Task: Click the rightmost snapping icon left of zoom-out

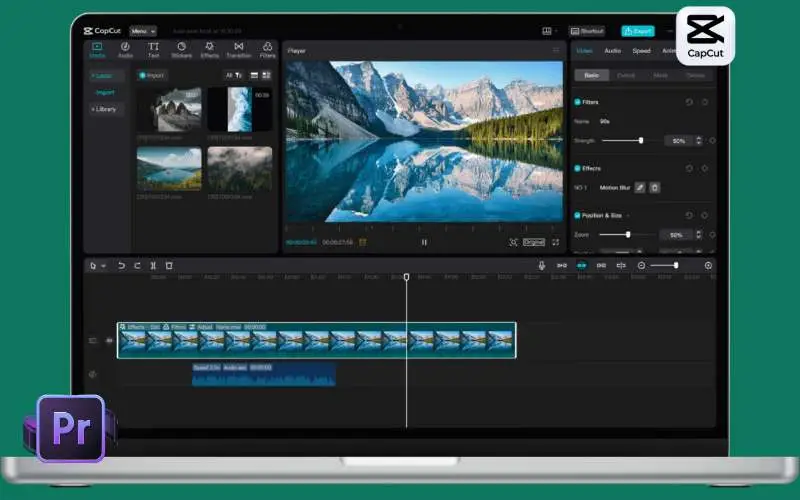Action: (621, 265)
